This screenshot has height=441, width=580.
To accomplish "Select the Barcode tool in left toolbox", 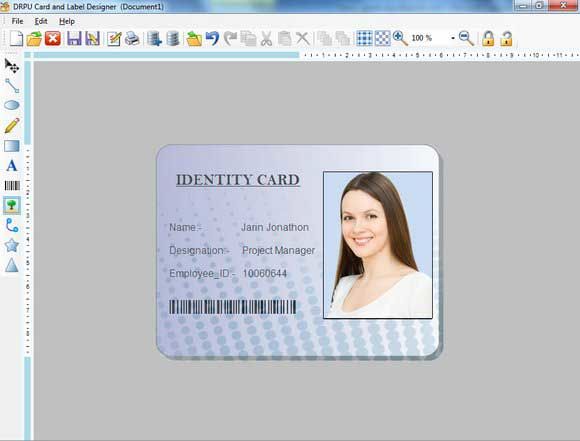I will pyautogui.click(x=12, y=185).
